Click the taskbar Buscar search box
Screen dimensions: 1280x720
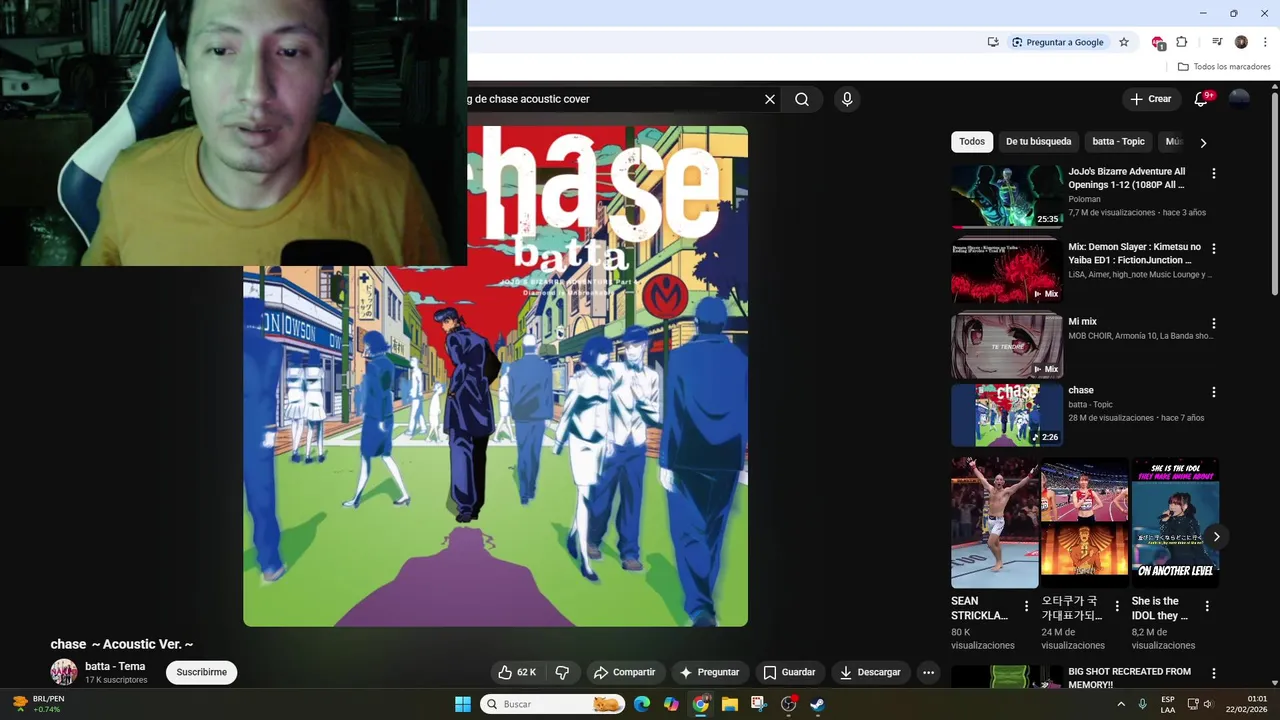(552, 704)
